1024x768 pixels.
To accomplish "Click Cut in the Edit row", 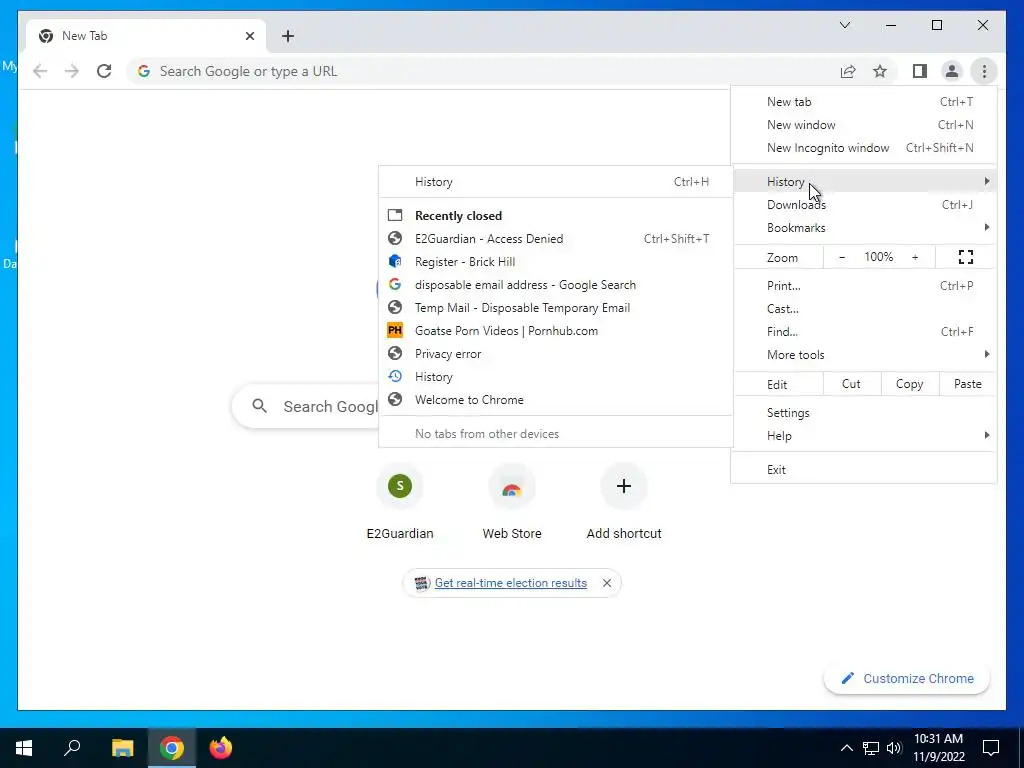I will click(852, 384).
